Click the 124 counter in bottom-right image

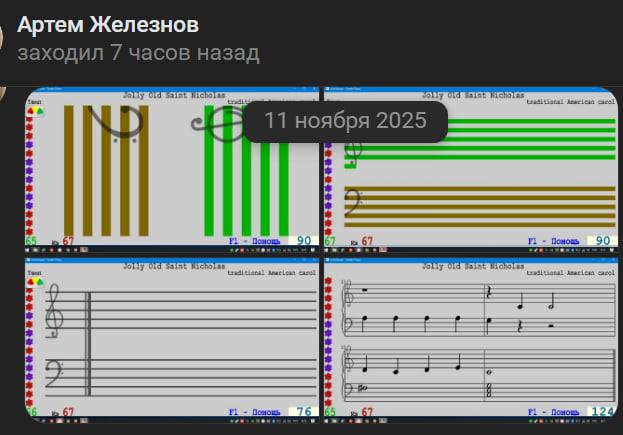[x=601, y=411]
